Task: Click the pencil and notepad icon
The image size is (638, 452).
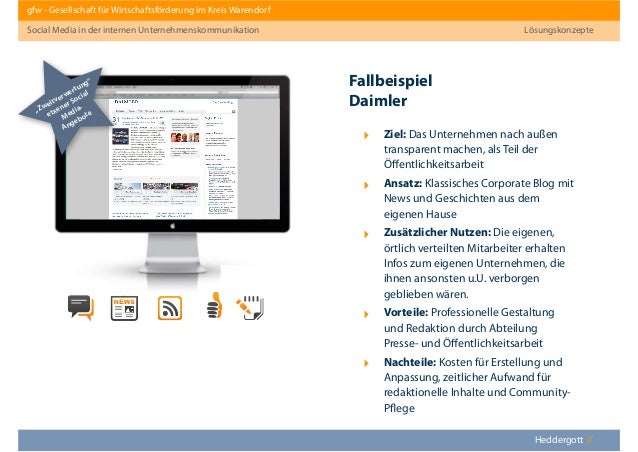Action: (250, 308)
